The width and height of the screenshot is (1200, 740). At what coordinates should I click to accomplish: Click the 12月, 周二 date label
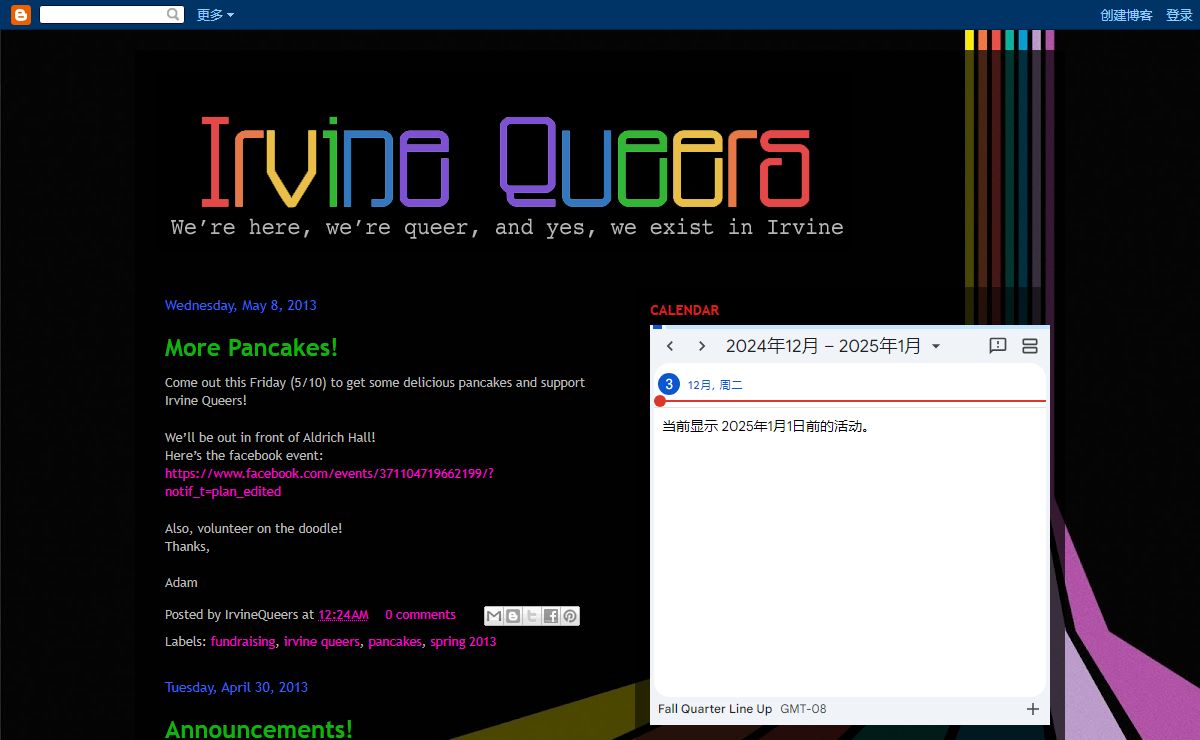[x=715, y=385]
